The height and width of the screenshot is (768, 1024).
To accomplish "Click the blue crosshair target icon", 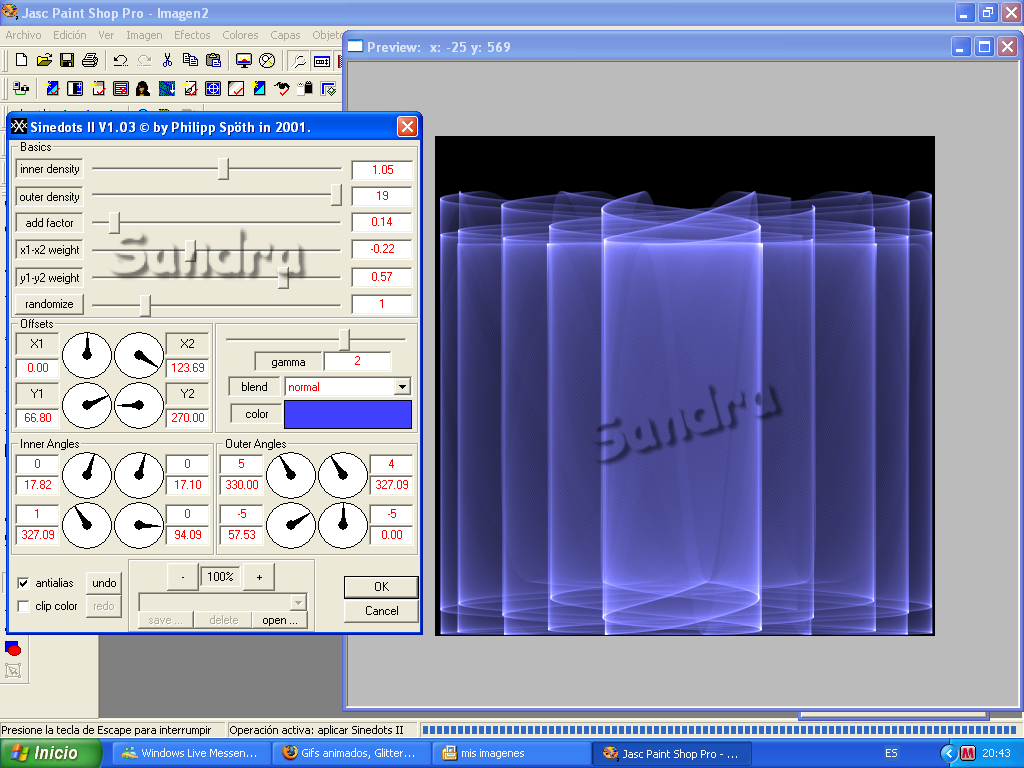I will click(x=213, y=88).
